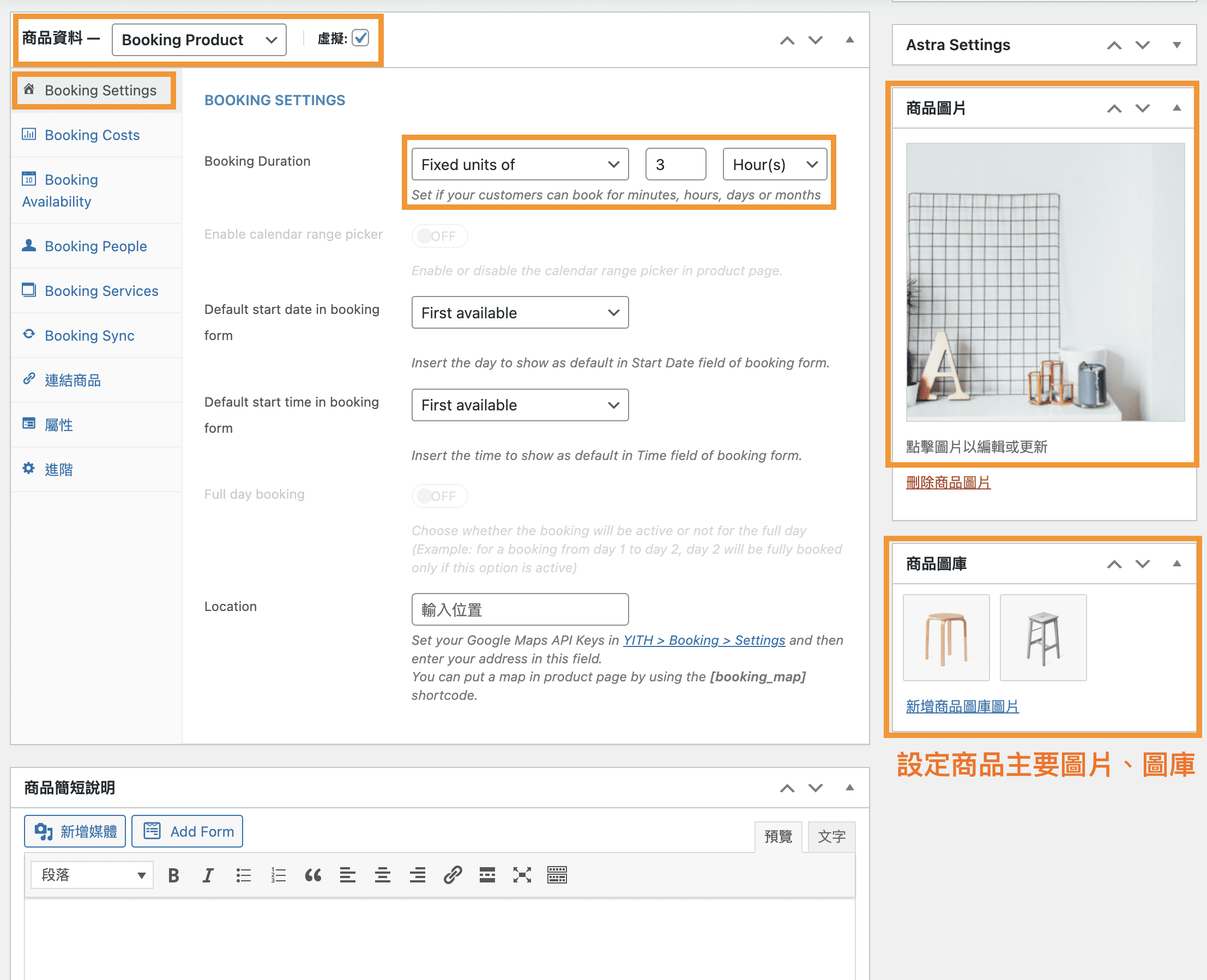
Task: Click the Italic formatting icon
Action: coord(208,875)
